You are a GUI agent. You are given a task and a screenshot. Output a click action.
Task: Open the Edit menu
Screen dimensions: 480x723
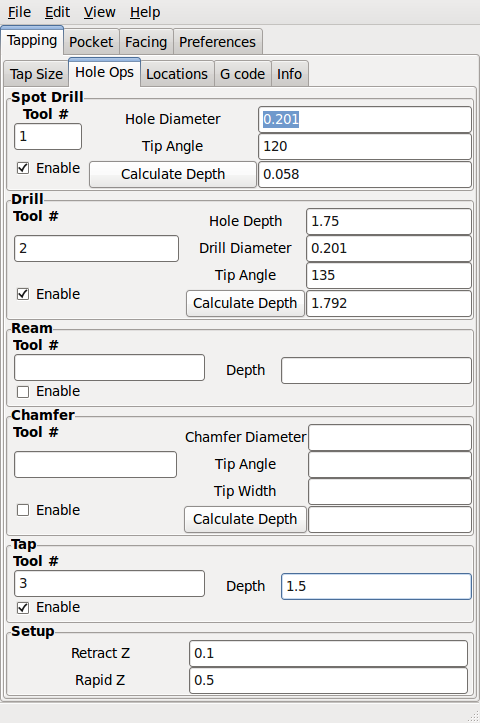coord(58,12)
